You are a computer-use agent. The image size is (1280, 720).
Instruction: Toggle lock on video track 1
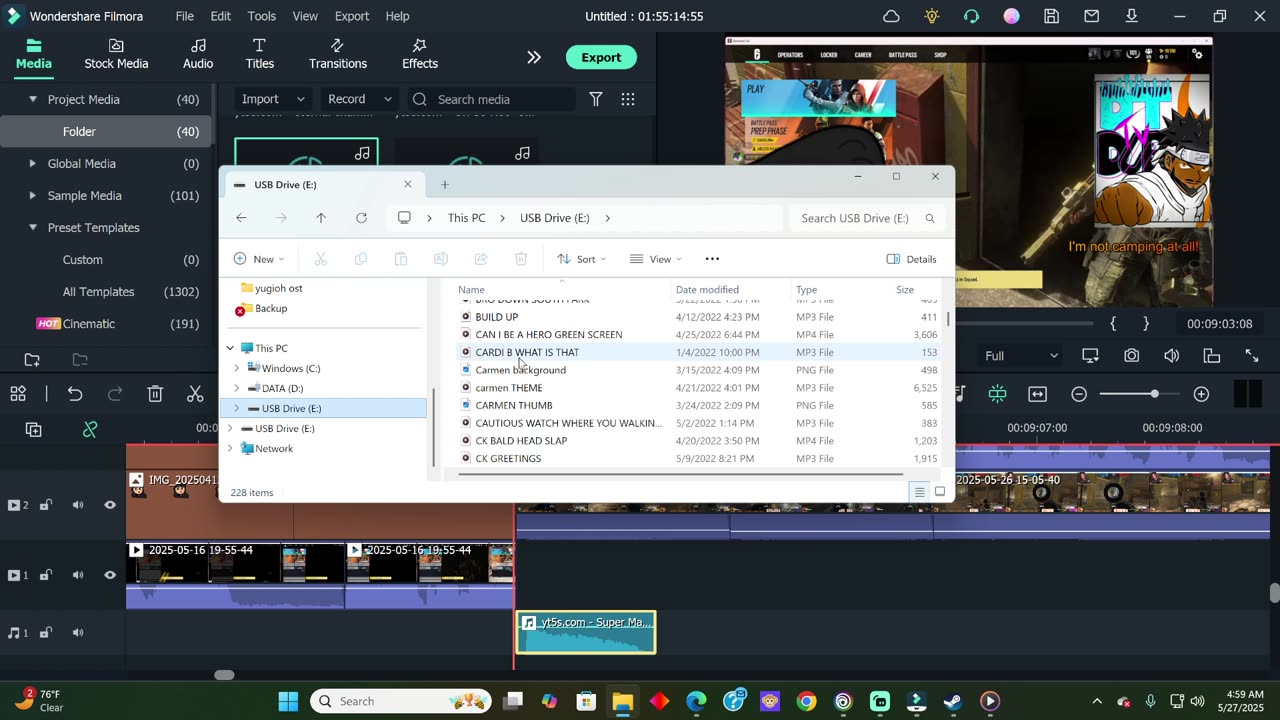tap(46, 575)
